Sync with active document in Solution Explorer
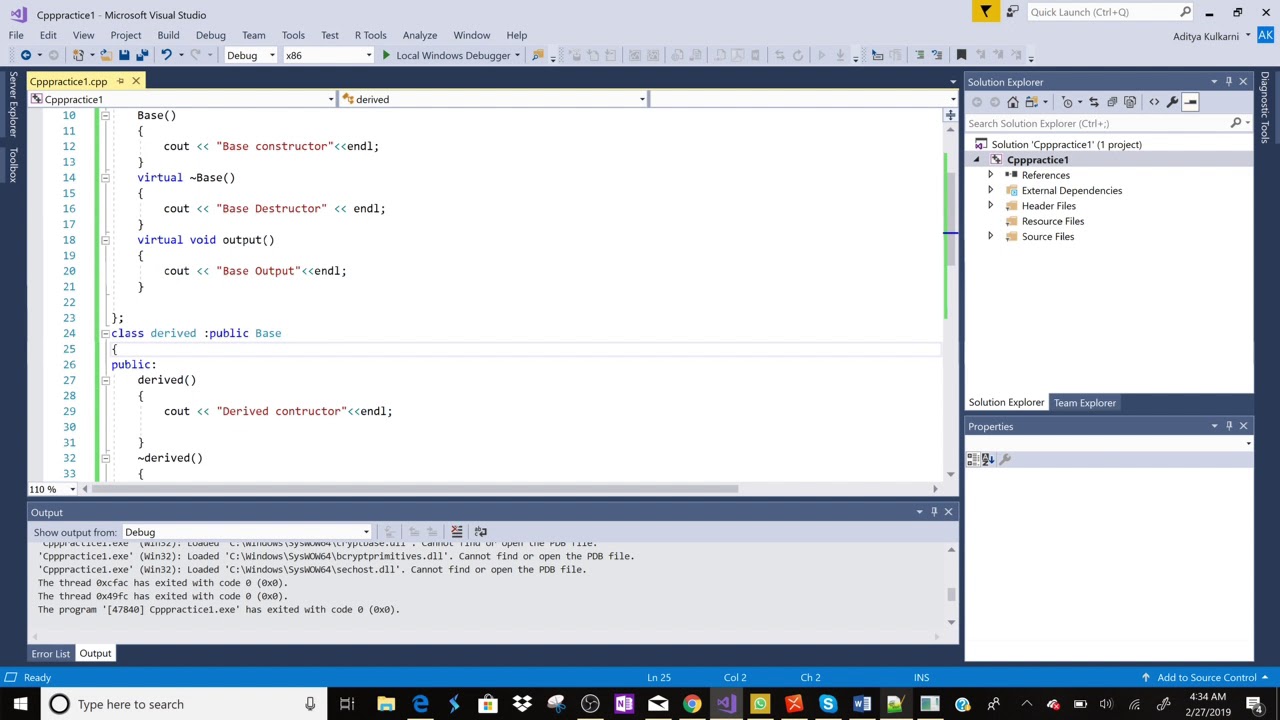 pyautogui.click(x=1093, y=102)
